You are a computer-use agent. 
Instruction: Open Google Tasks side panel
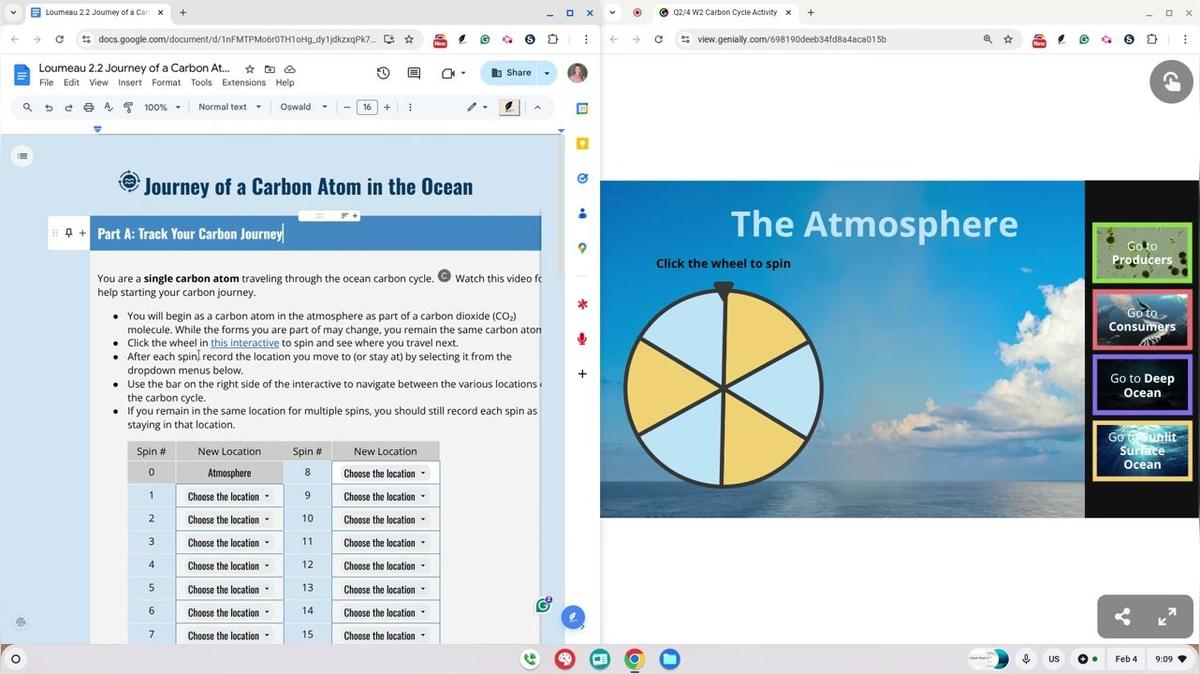[x=583, y=178]
